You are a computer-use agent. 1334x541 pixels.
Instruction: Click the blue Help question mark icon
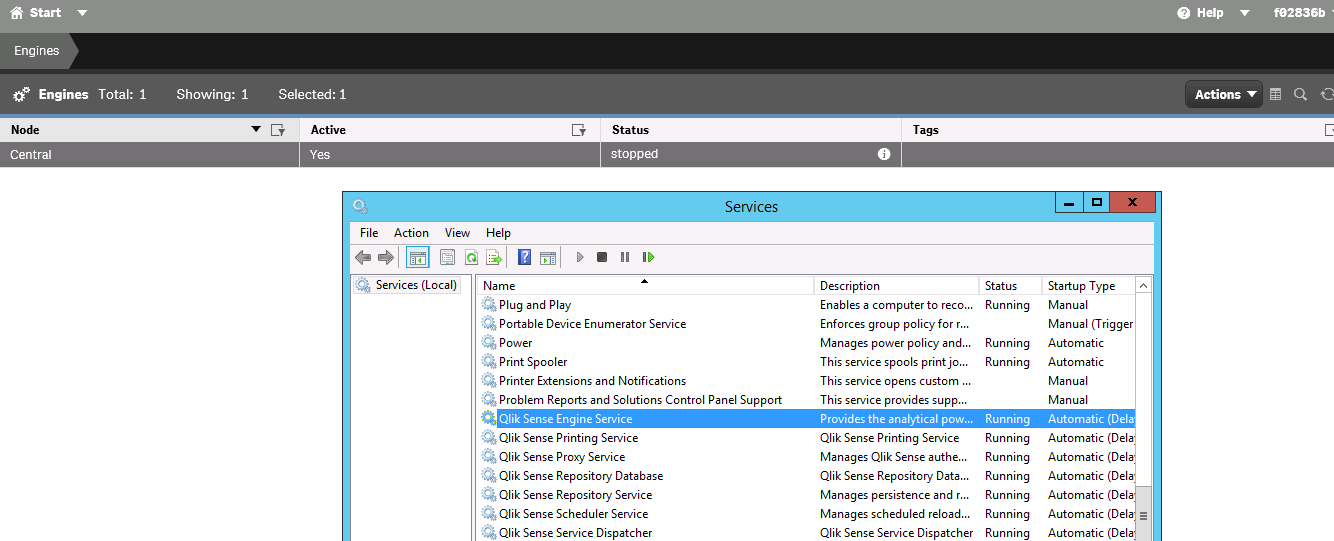524,257
